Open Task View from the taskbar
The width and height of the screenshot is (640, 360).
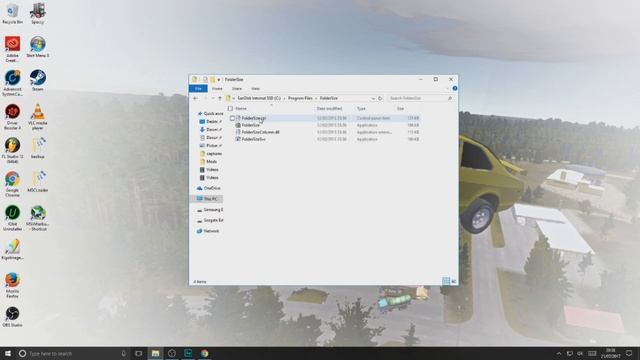[x=139, y=353]
